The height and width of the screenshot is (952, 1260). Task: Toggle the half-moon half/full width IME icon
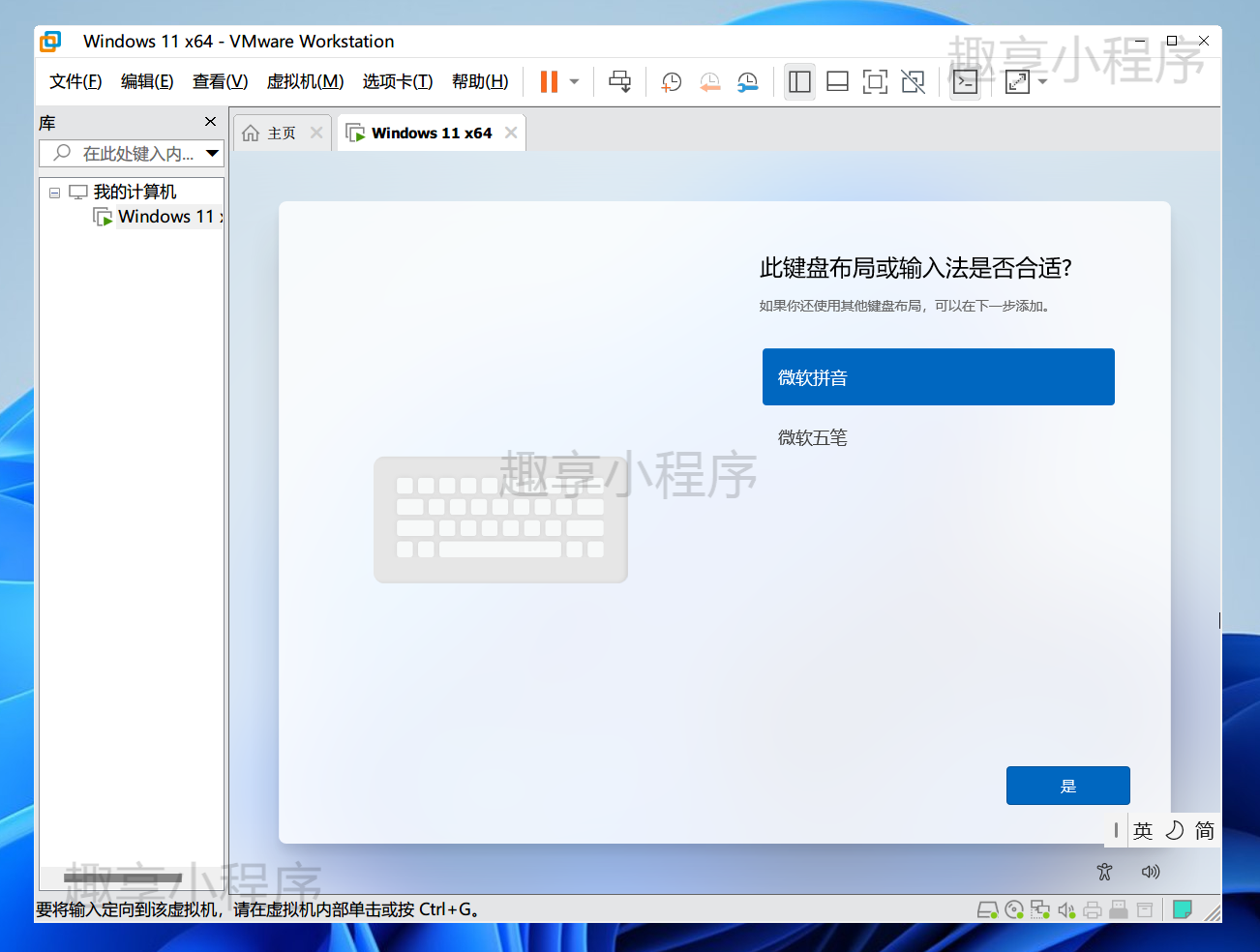(x=1174, y=831)
